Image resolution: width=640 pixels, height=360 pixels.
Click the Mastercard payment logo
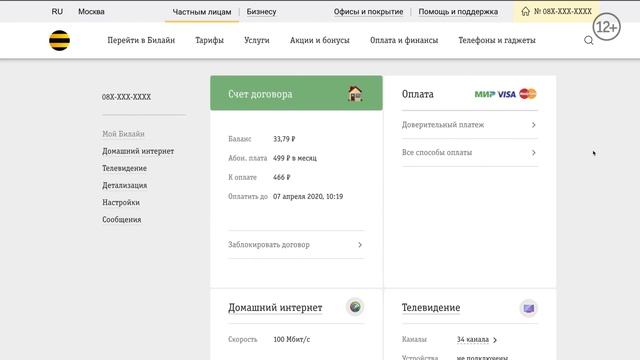528,94
